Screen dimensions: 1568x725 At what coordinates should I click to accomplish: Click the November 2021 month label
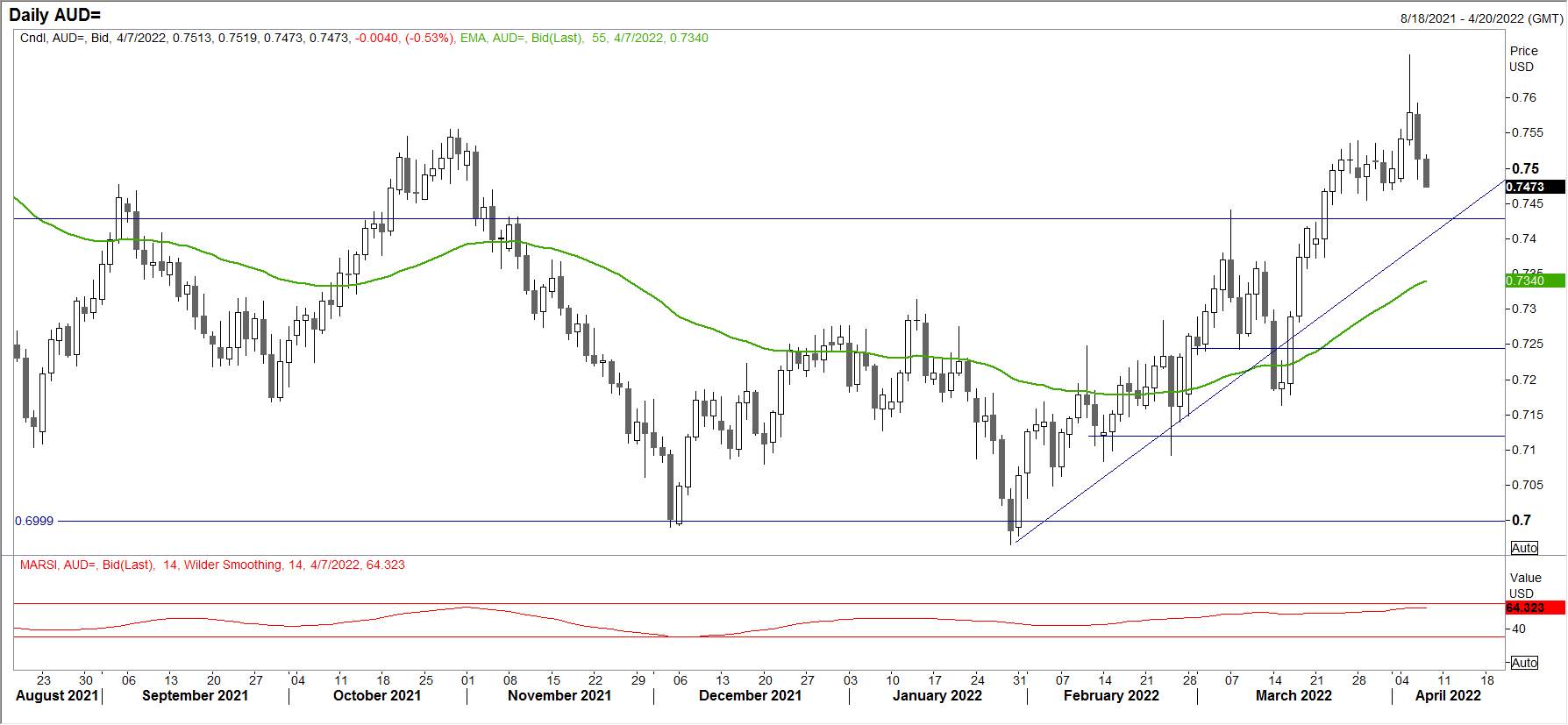click(x=559, y=695)
